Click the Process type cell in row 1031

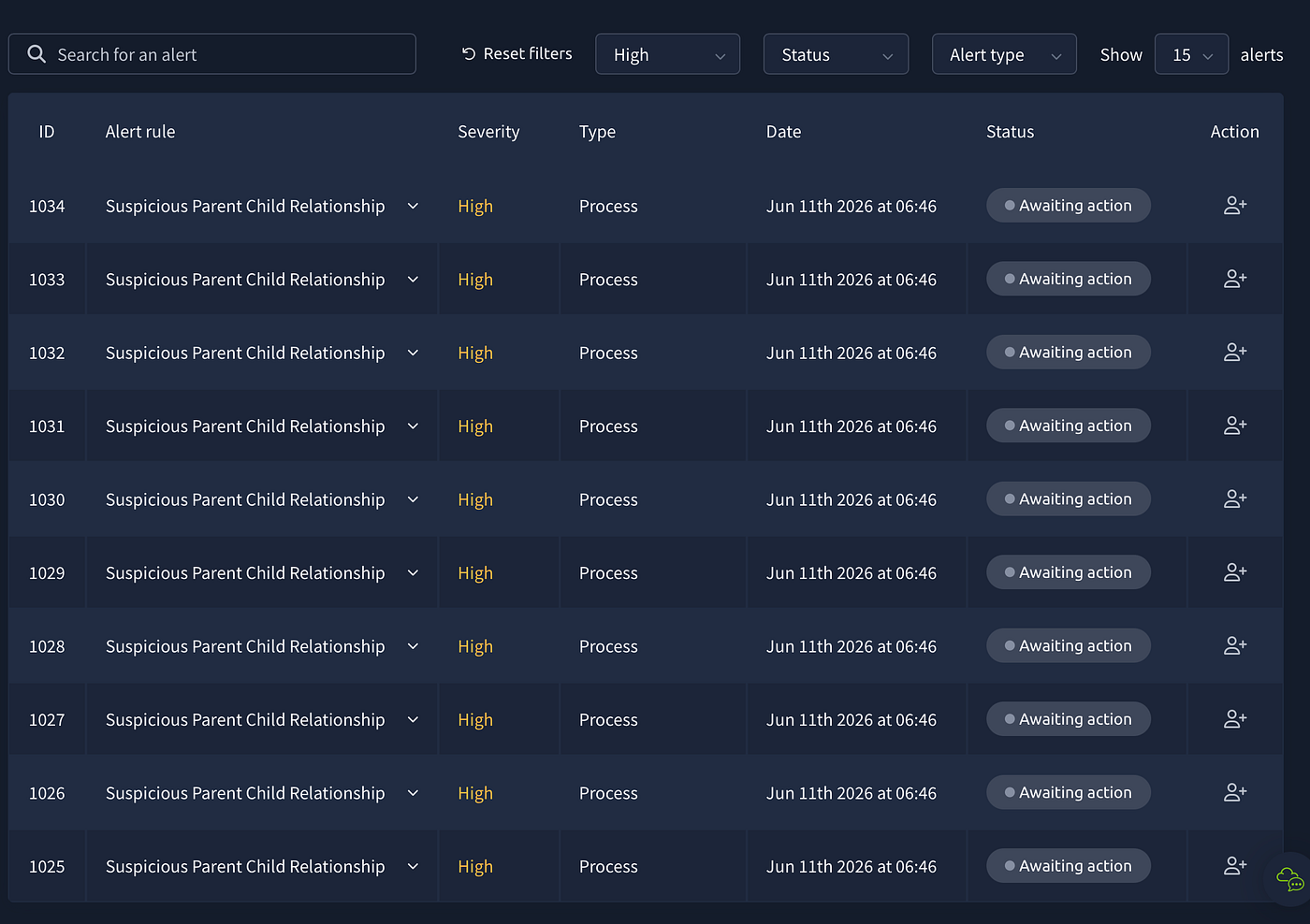pyautogui.click(x=608, y=426)
